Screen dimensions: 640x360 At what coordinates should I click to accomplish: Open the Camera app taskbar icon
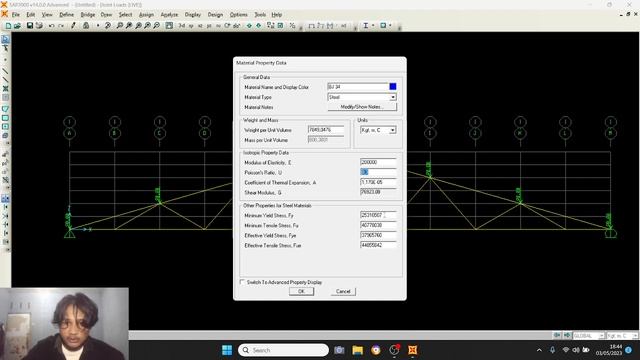[339, 350]
